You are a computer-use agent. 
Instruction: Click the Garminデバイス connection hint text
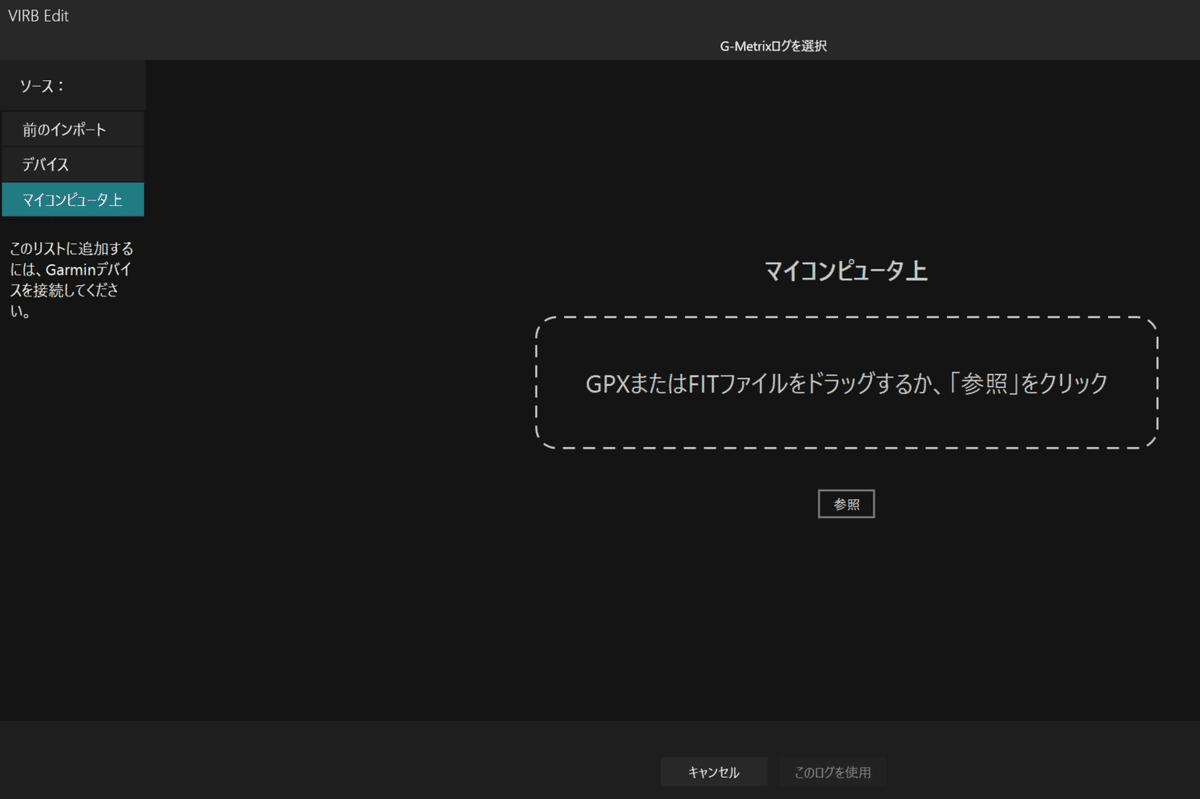click(x=71, y=279)
